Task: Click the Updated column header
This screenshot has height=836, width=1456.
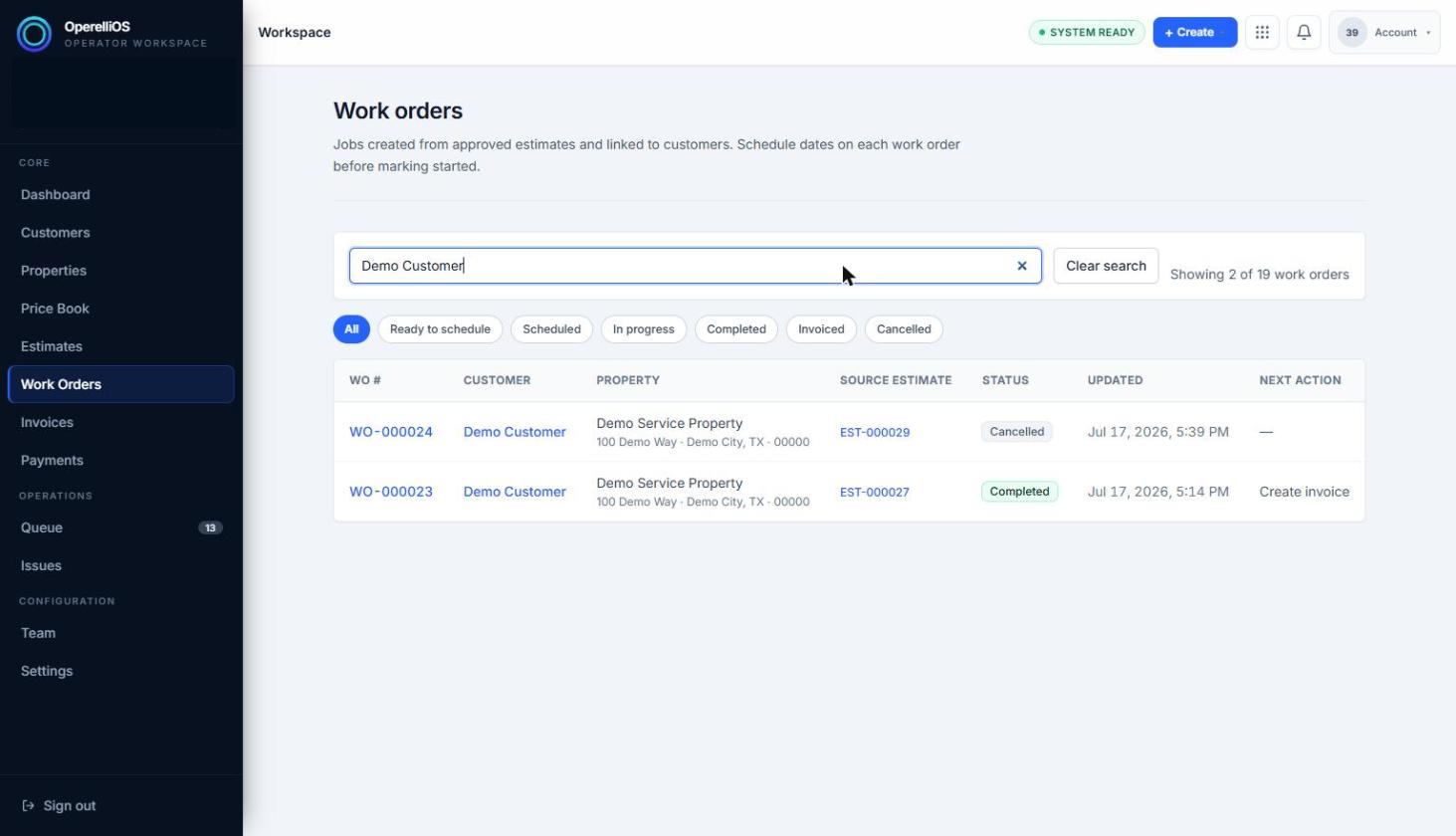Action: (1115, 380)
